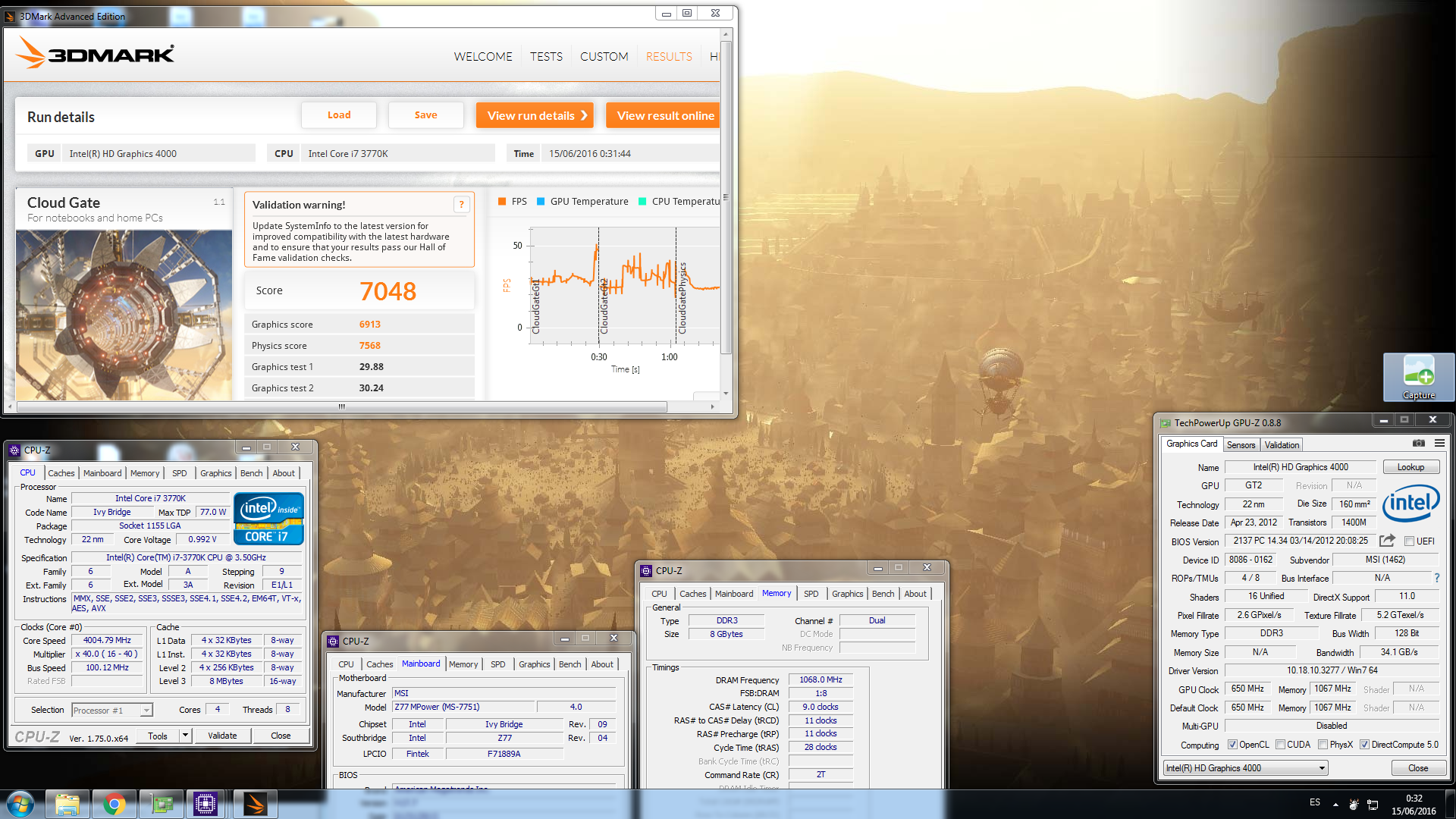Open Caches tab in CPU-Z processor window
This screenshot has height=819, width=1456.
click(x=61, y=473)
